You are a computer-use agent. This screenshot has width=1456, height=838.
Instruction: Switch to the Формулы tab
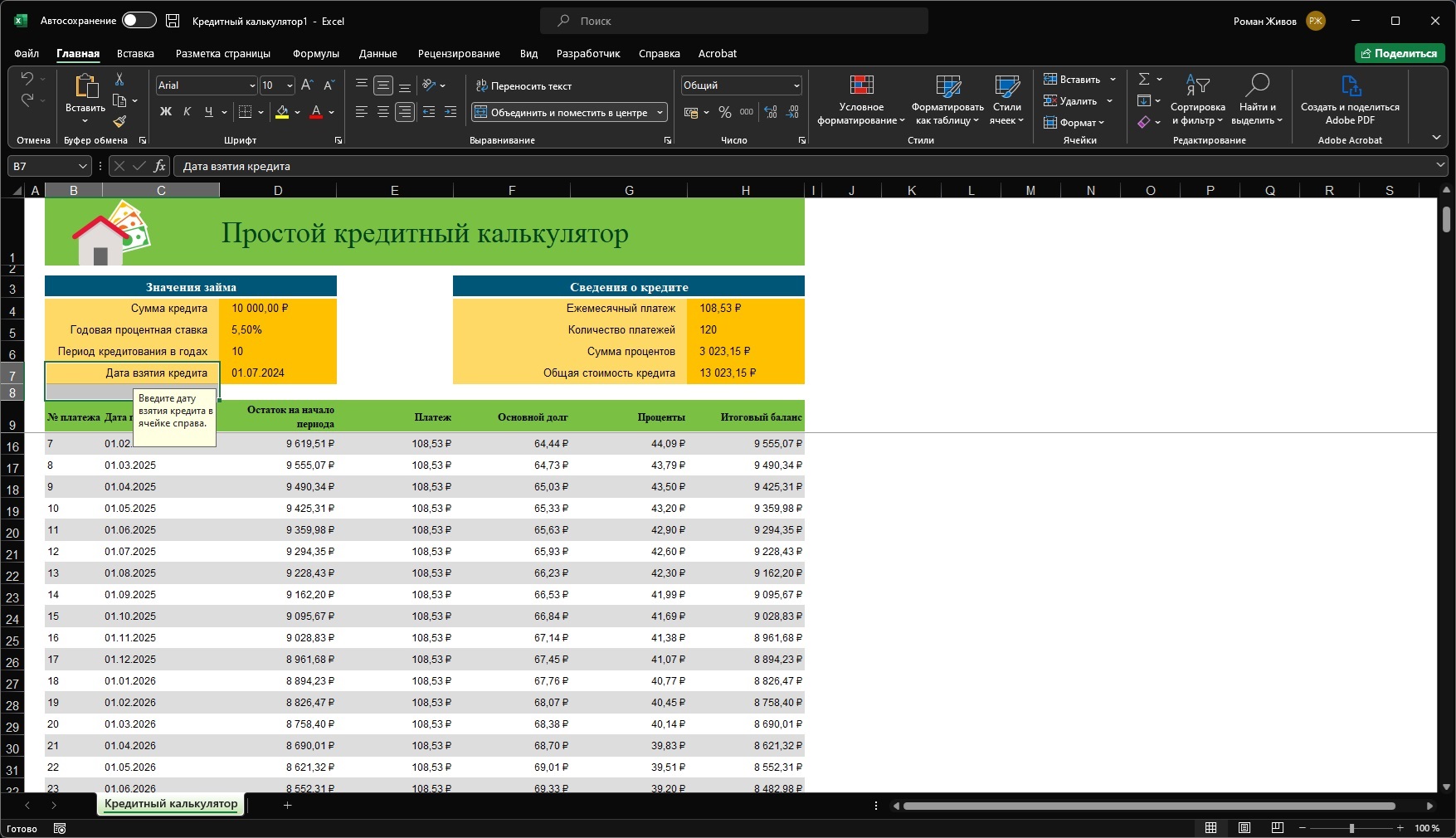[x=316, y=53]
